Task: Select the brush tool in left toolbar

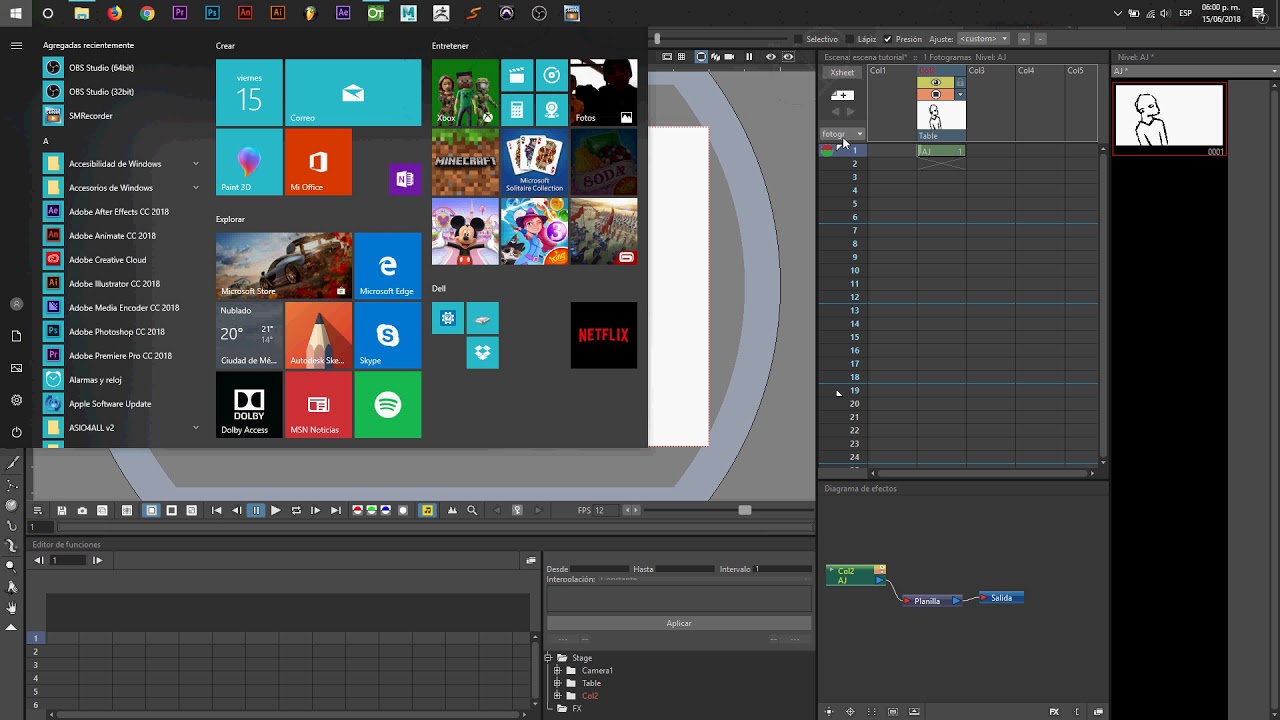Action: click(x=12, y=464)
